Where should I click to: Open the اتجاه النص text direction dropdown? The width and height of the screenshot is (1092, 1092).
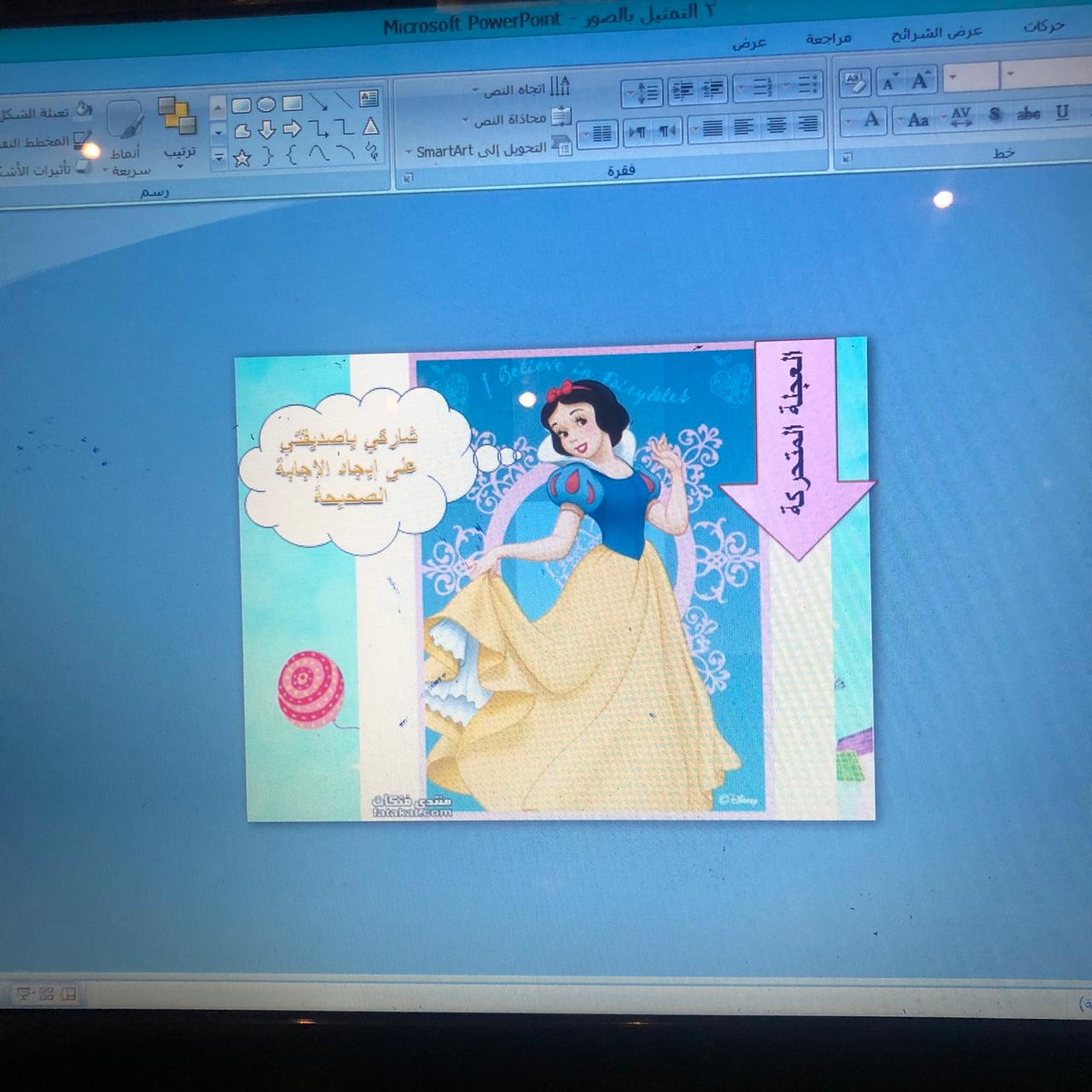point(521,88)
